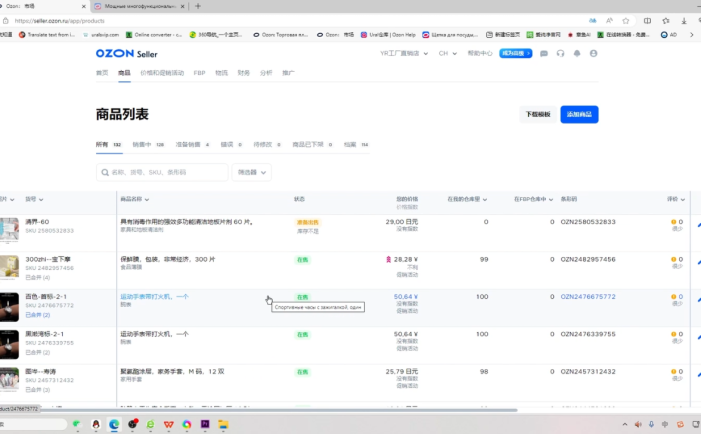
Task: Click the magnifier icon in product search
Action: coord(105,172)
